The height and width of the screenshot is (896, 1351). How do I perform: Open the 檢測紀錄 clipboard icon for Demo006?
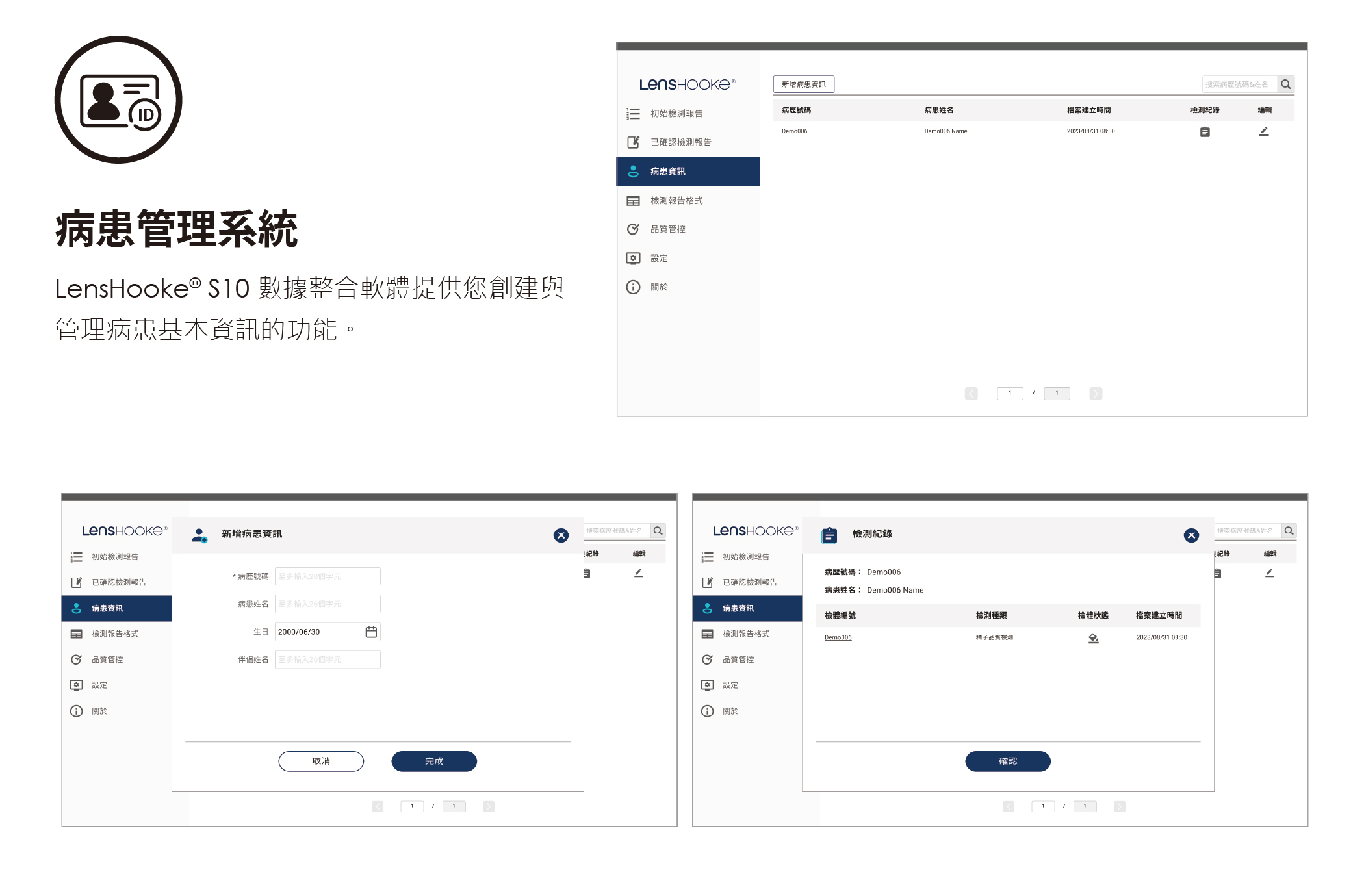pyautogui.click(x=1204, y=133)
